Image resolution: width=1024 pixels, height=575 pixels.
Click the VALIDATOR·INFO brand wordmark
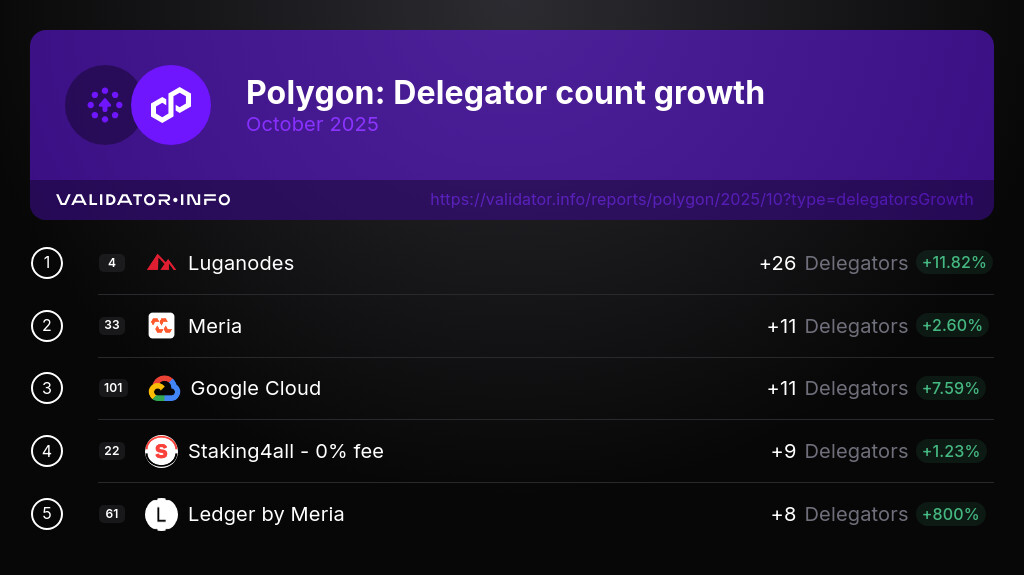(143, 200)
